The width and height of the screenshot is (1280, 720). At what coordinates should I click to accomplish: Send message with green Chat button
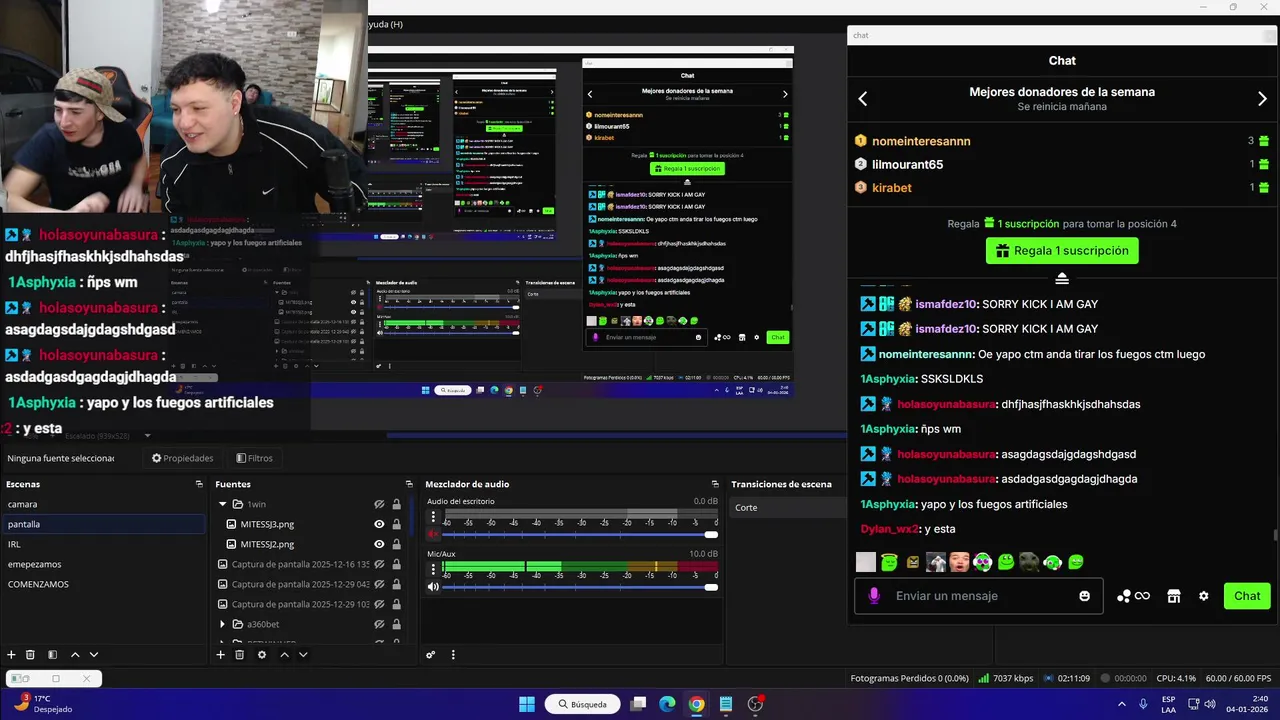coord(1247,596)
